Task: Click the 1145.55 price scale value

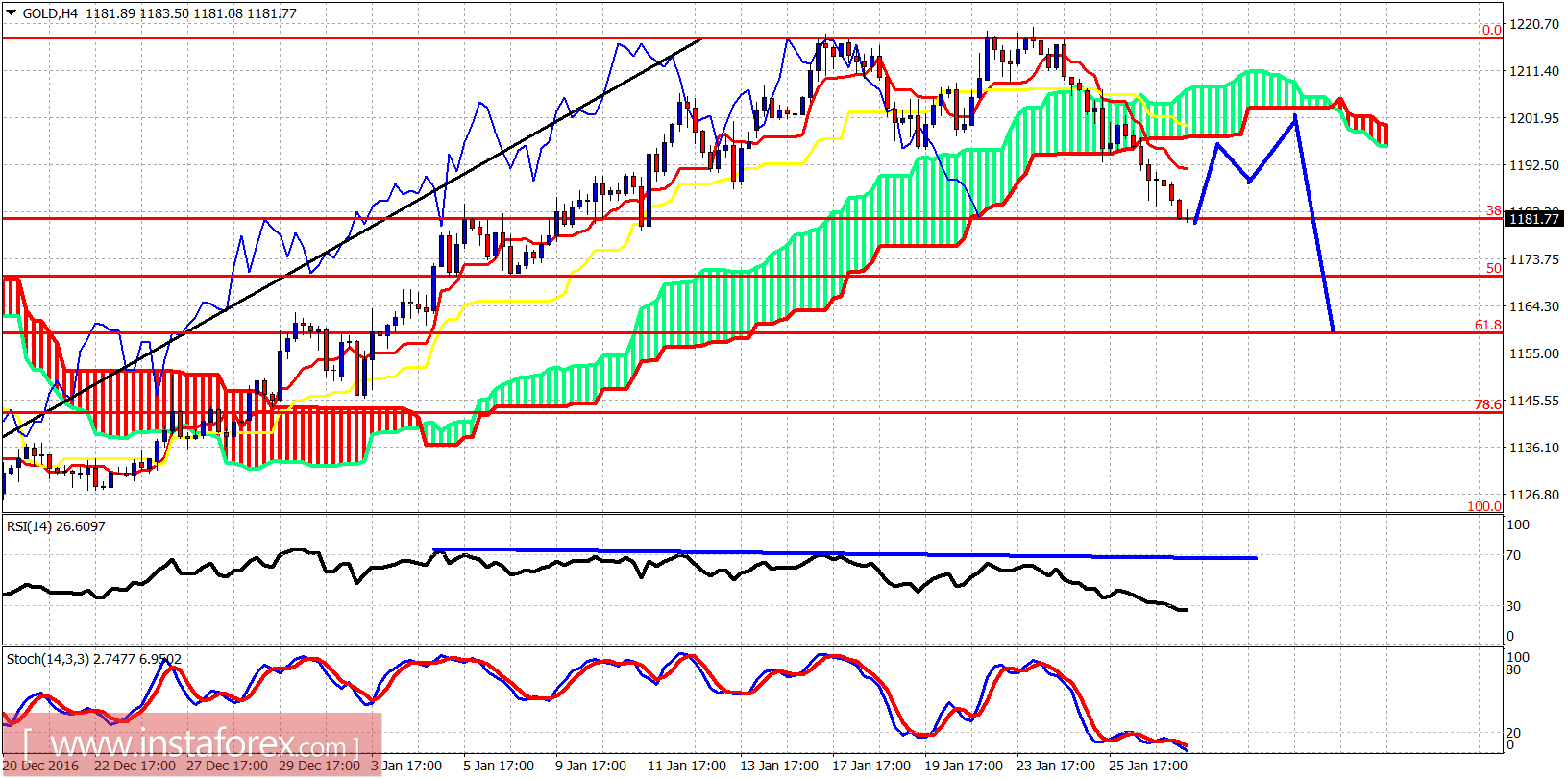Action: [x=1534, y=401]
